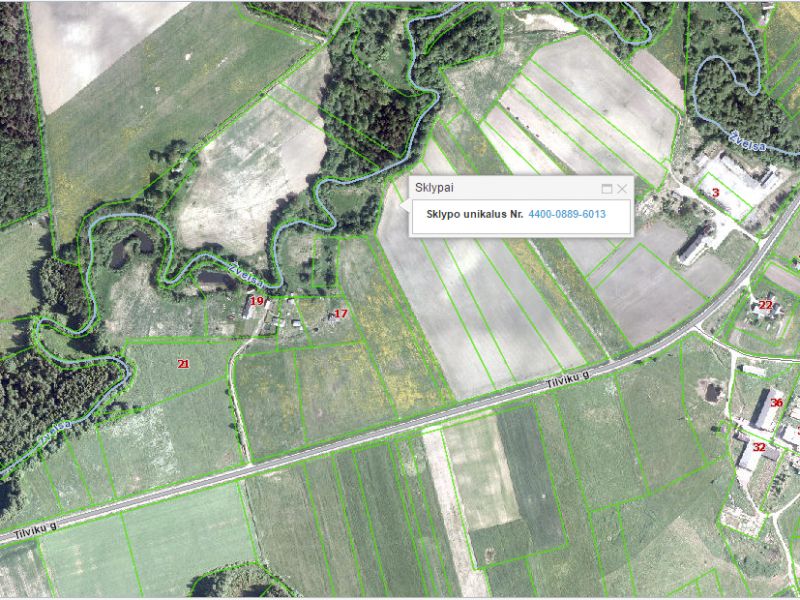Open parcel link 4400-0889-6013
800x600 pixels.
coord(567,214)
